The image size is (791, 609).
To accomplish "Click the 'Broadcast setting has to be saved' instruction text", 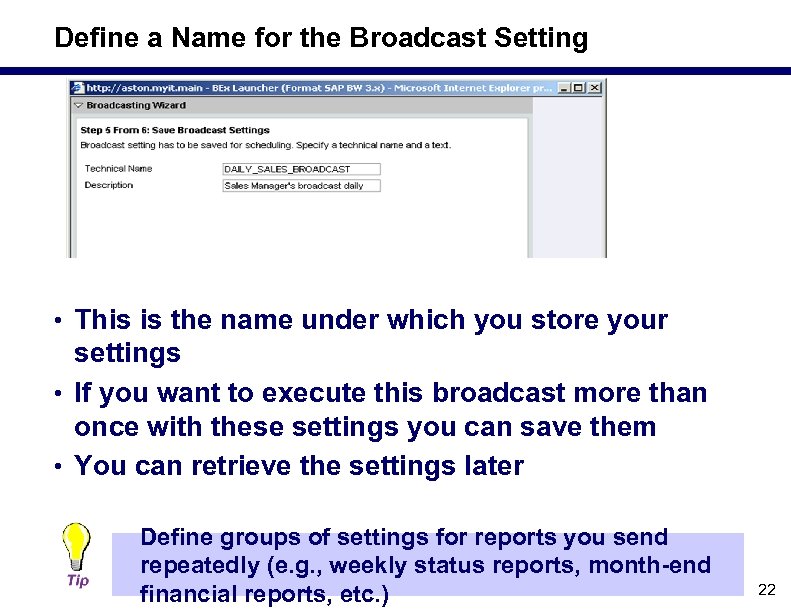I will (266, 145).
